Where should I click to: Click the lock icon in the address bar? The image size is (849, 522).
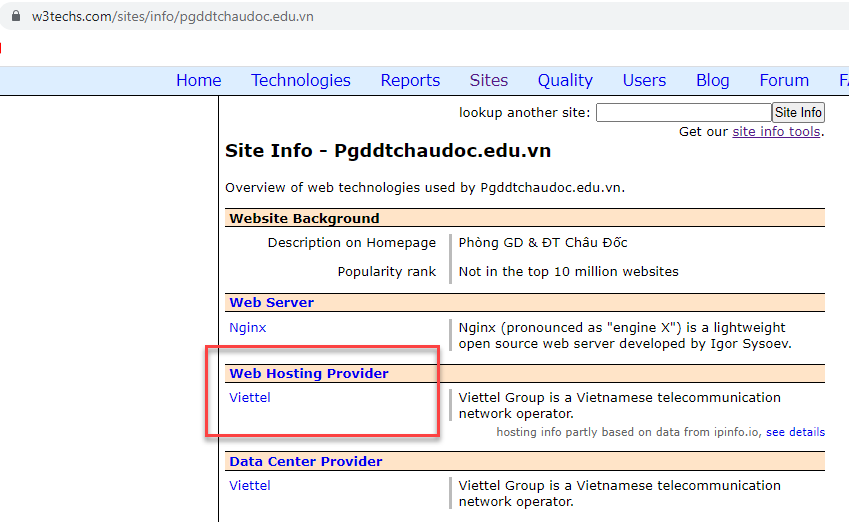(x=16, y=16)
